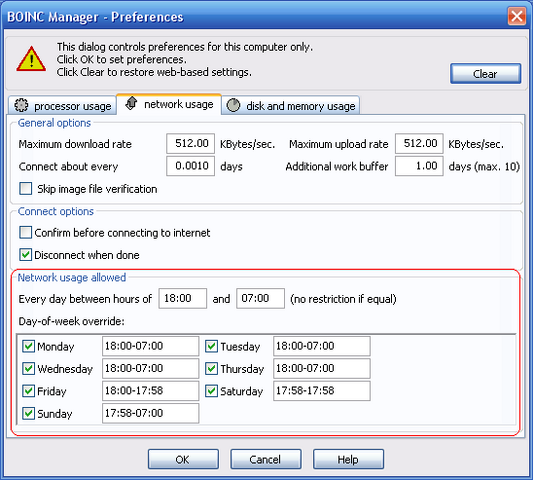The height and width of the screenshot is (480, 534).
Task: Open Help for preferences
Action: click(348, 459)
